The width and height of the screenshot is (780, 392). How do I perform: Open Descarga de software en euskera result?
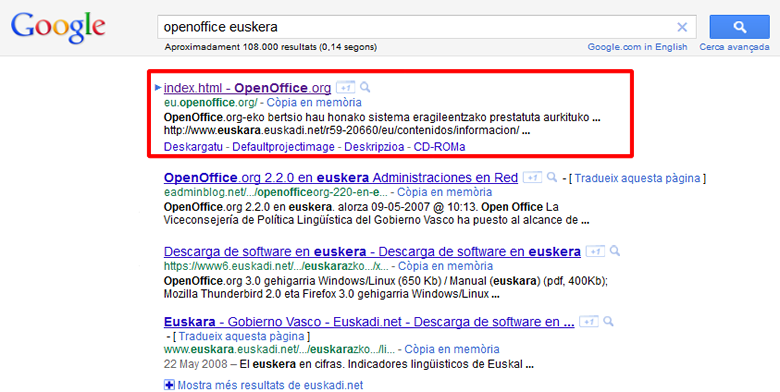tap(372, 251)
